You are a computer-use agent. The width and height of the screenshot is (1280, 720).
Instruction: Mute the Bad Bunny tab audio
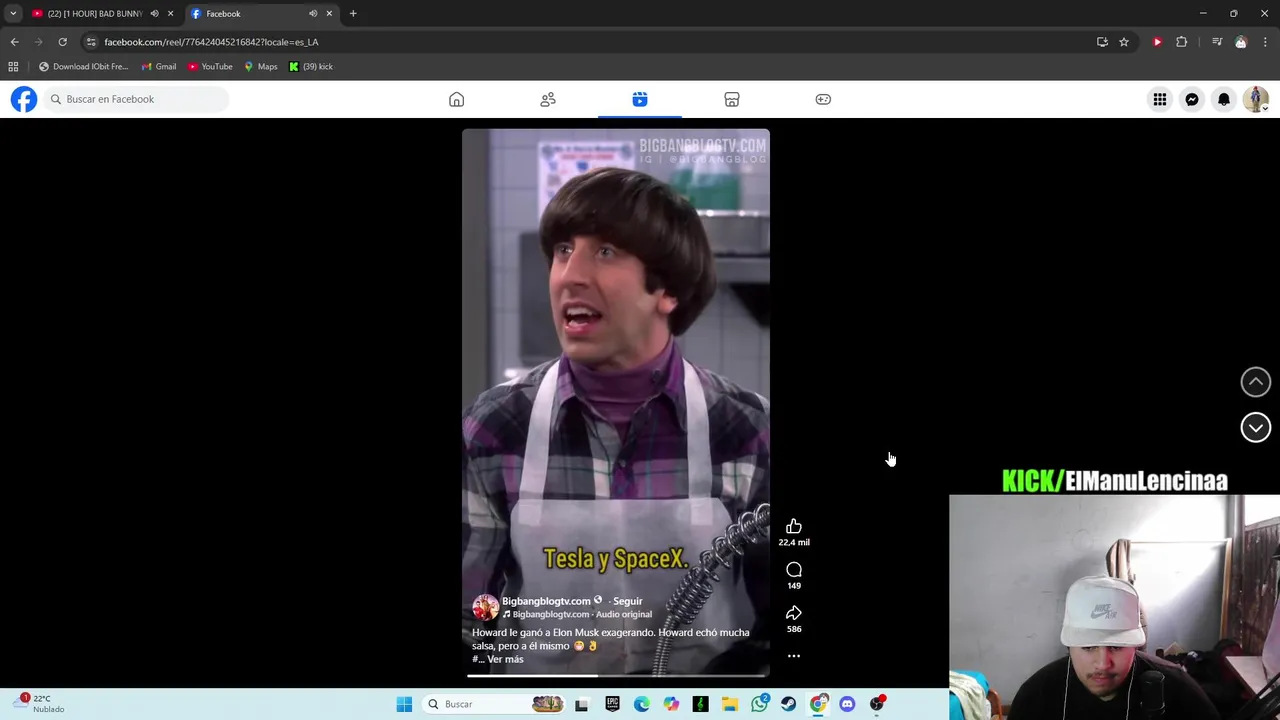pos(154,14)
